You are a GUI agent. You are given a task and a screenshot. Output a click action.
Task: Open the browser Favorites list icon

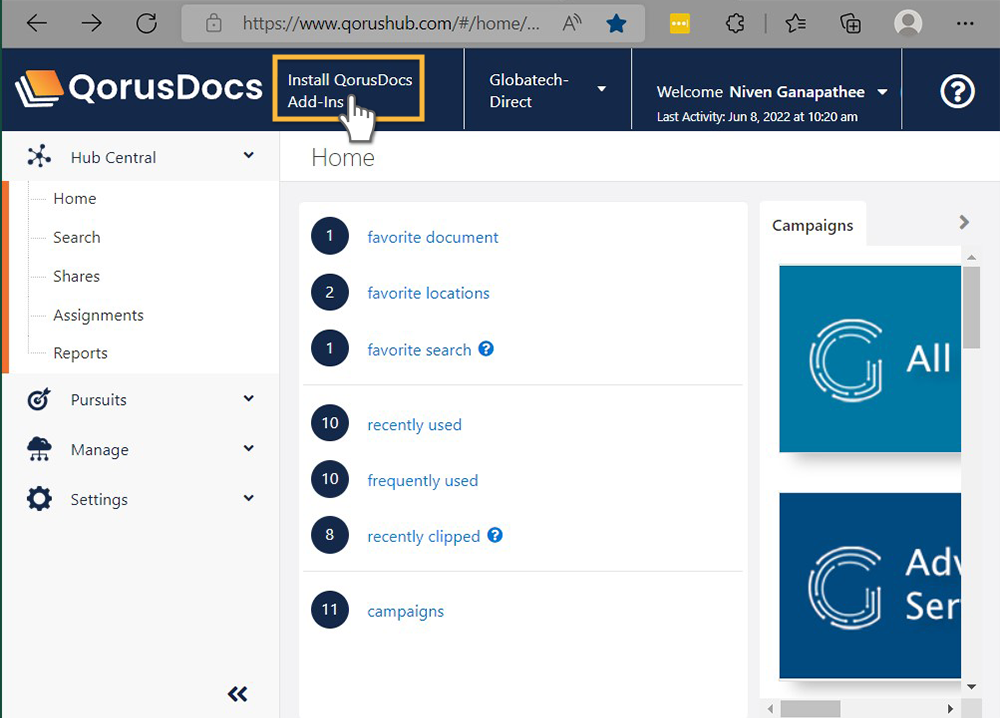795,24
